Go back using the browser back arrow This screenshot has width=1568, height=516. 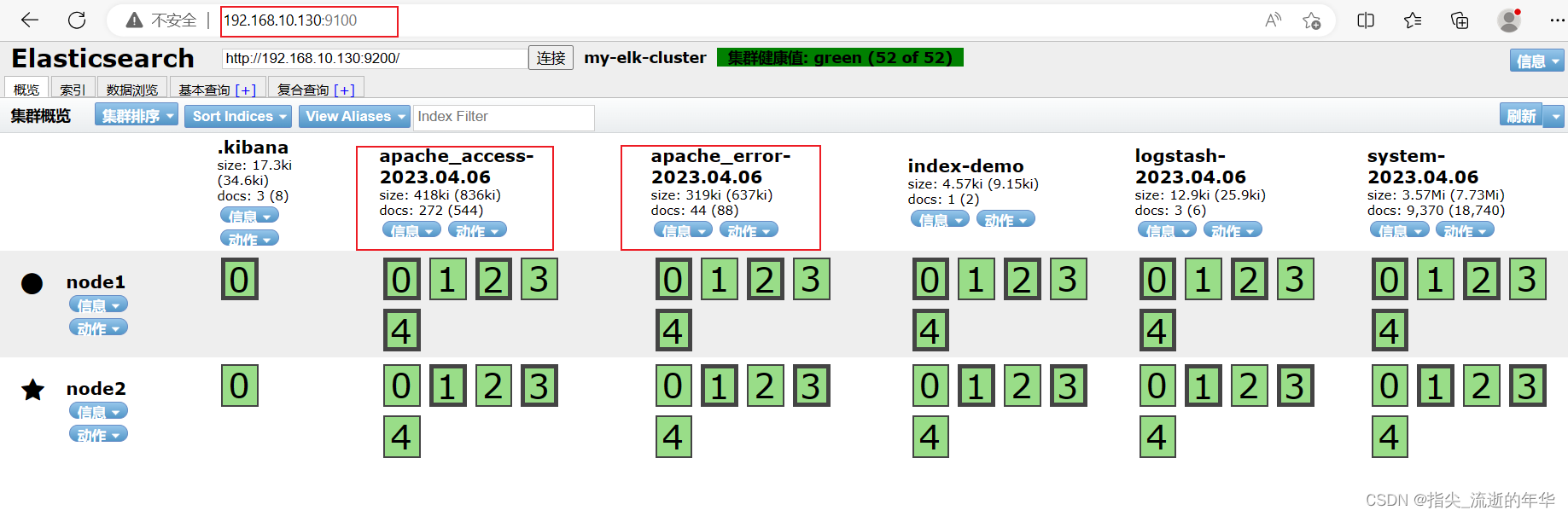[x=30, y=20]
